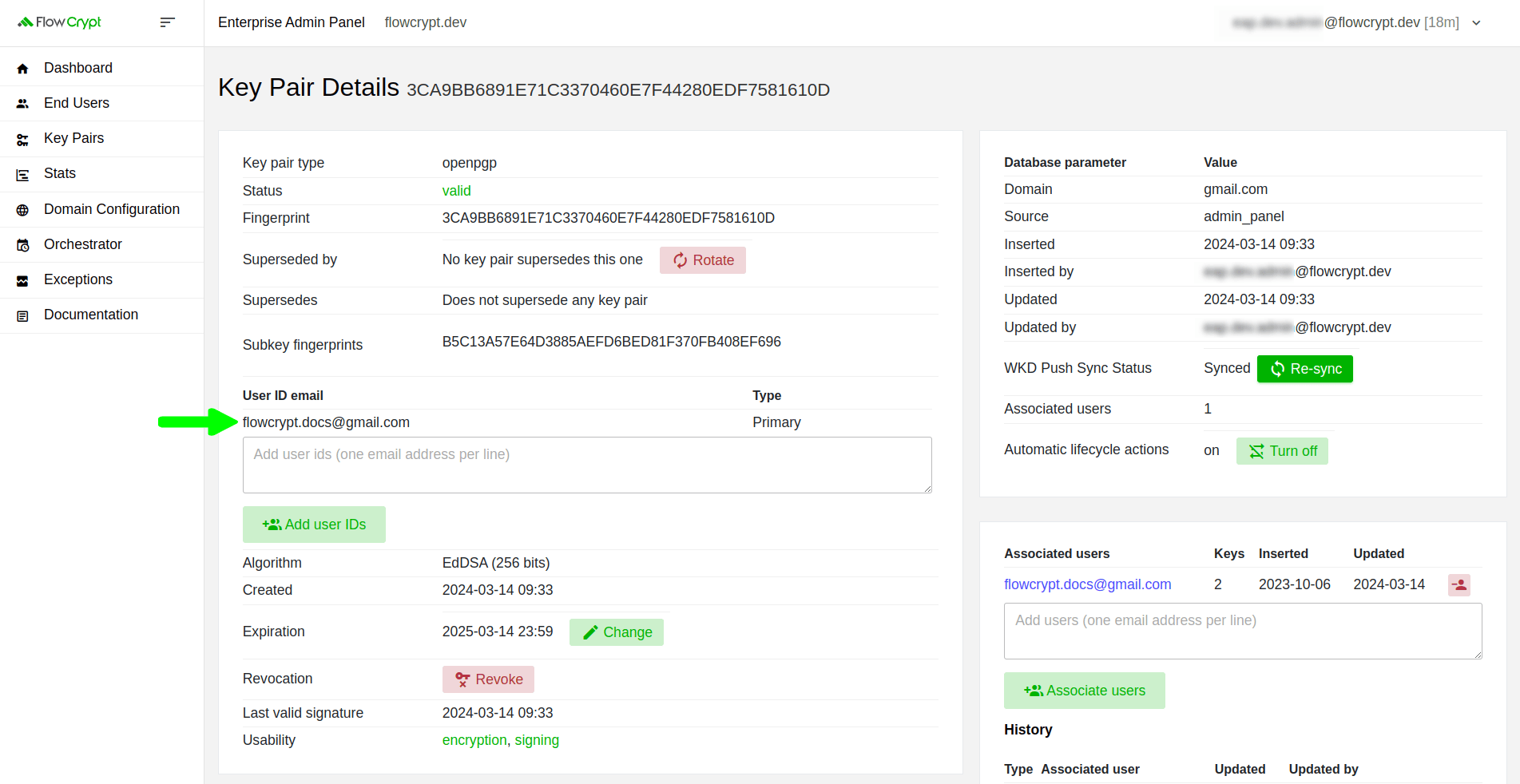
Task: Click the Enterprise Admin Panel title
Action: coord(292,22)
